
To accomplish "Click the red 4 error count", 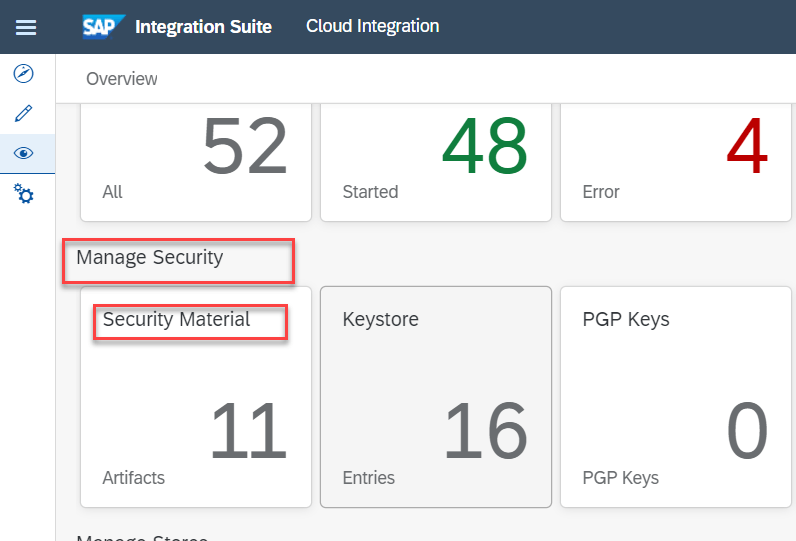I will click(x=746, y=148).
